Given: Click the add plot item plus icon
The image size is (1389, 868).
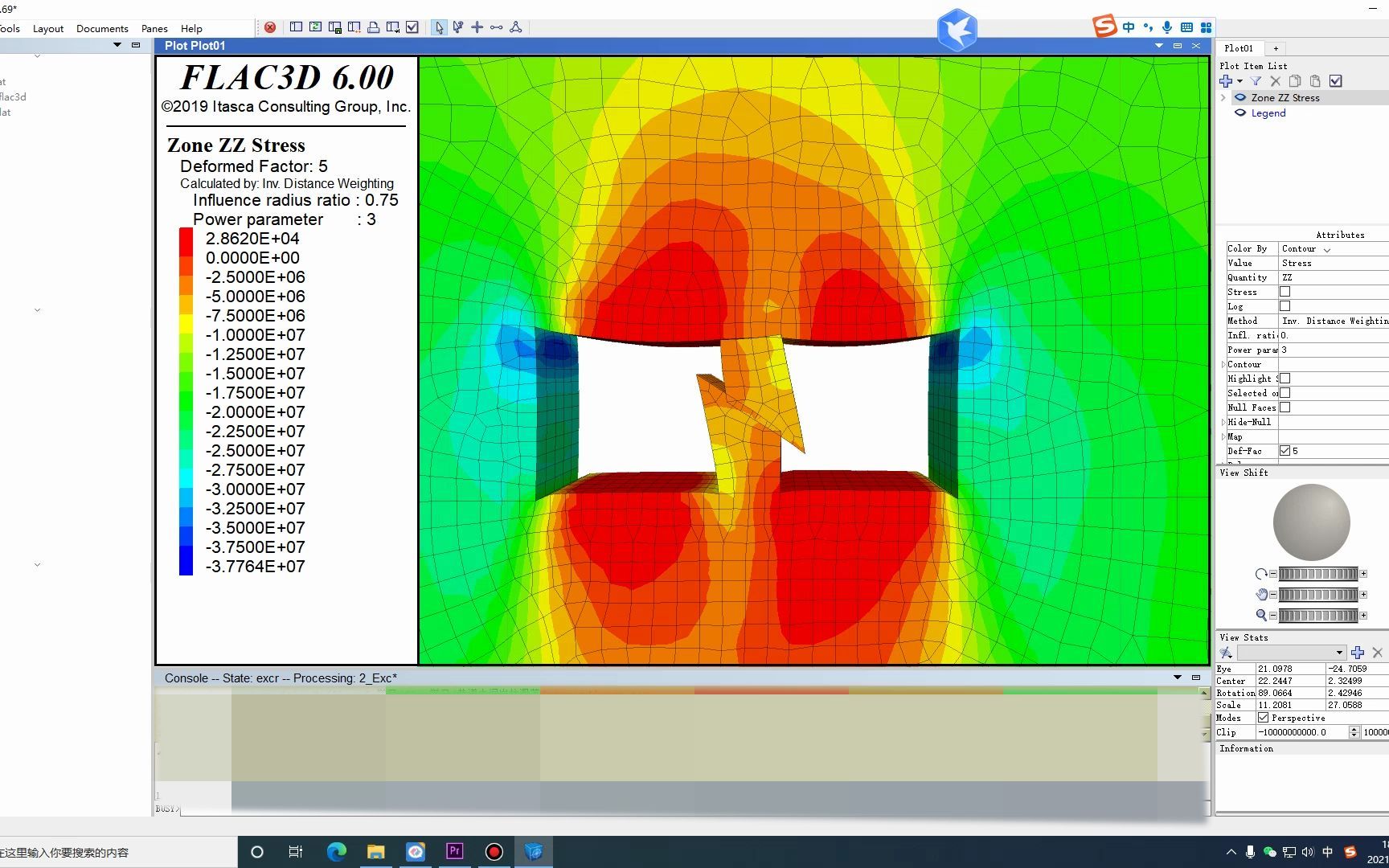Looking at the screenshot, I should [x=1226, y=81].
